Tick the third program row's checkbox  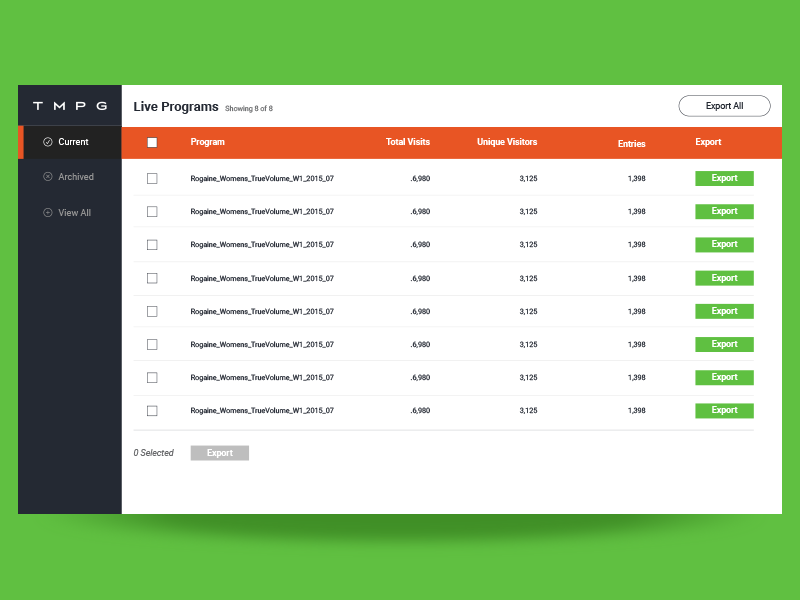[152, 245]
